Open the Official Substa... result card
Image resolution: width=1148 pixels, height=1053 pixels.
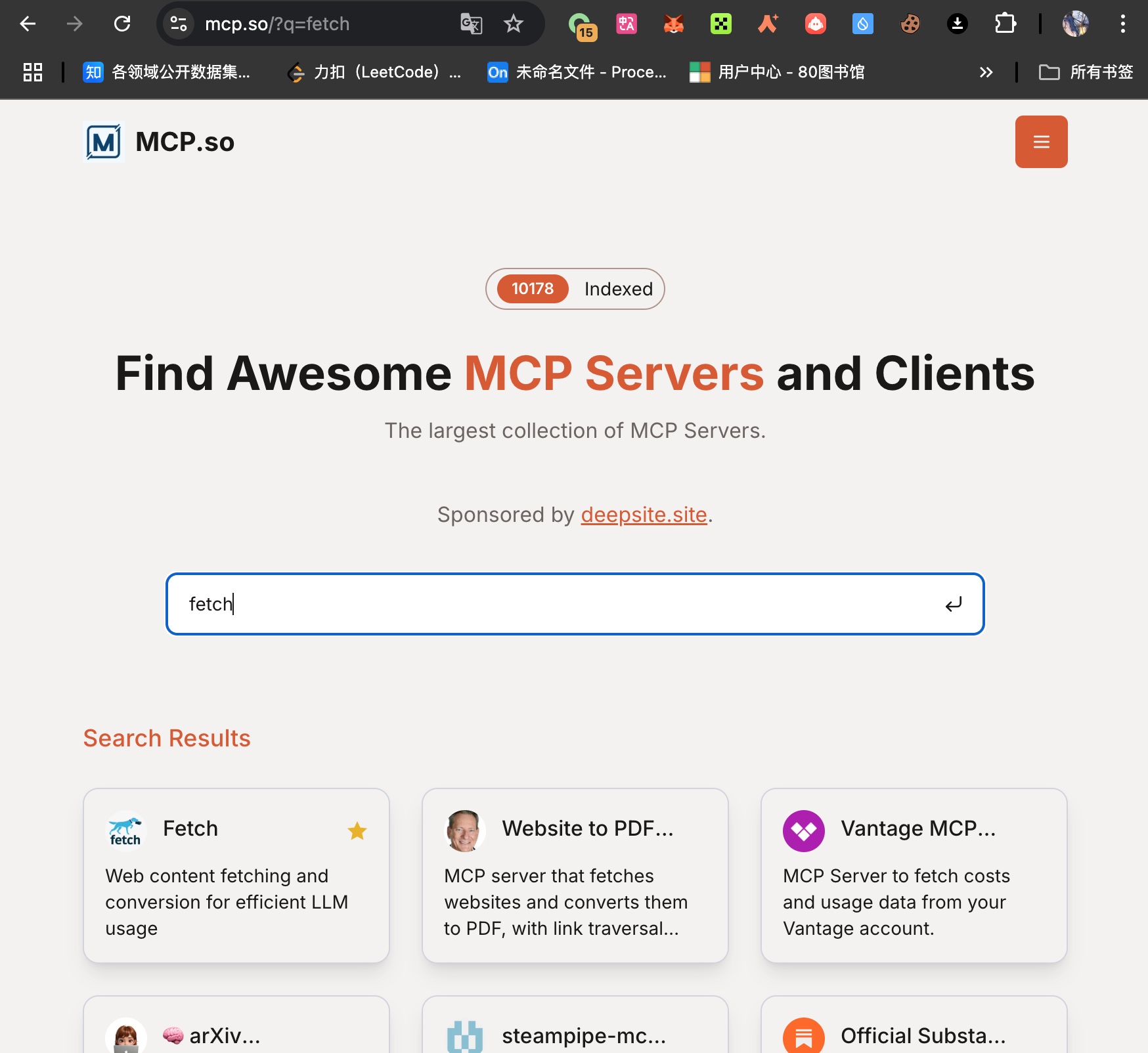pyautogui.click(x=914, y=1025)
